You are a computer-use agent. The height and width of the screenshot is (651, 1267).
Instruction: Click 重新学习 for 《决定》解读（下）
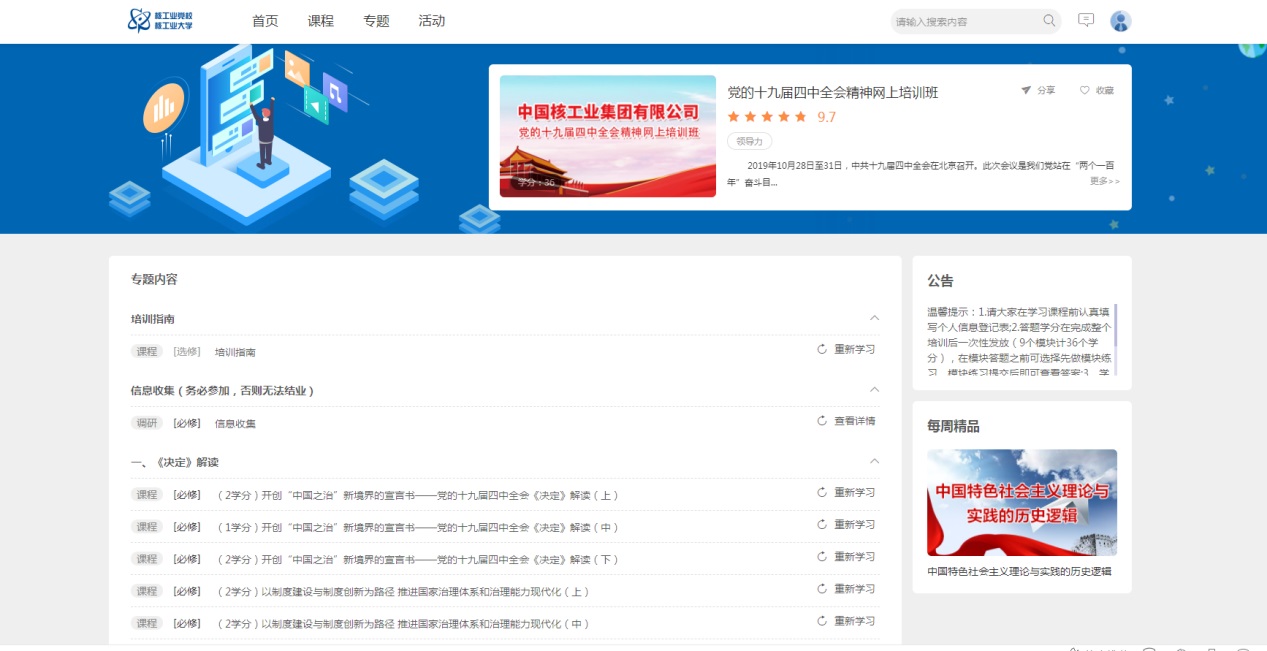tap(855, 556)
